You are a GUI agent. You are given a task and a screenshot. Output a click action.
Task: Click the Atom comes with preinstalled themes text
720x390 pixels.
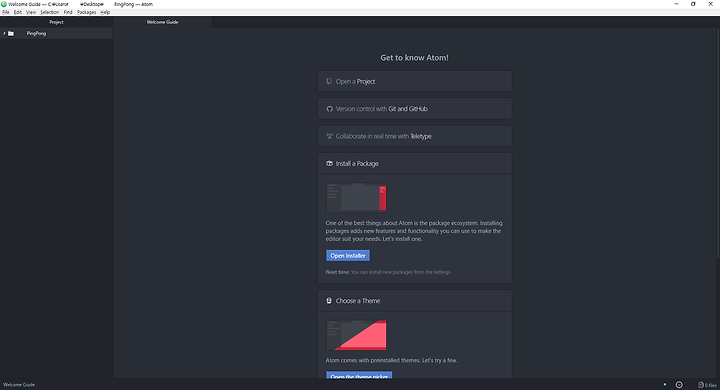(x=391, y=361)
